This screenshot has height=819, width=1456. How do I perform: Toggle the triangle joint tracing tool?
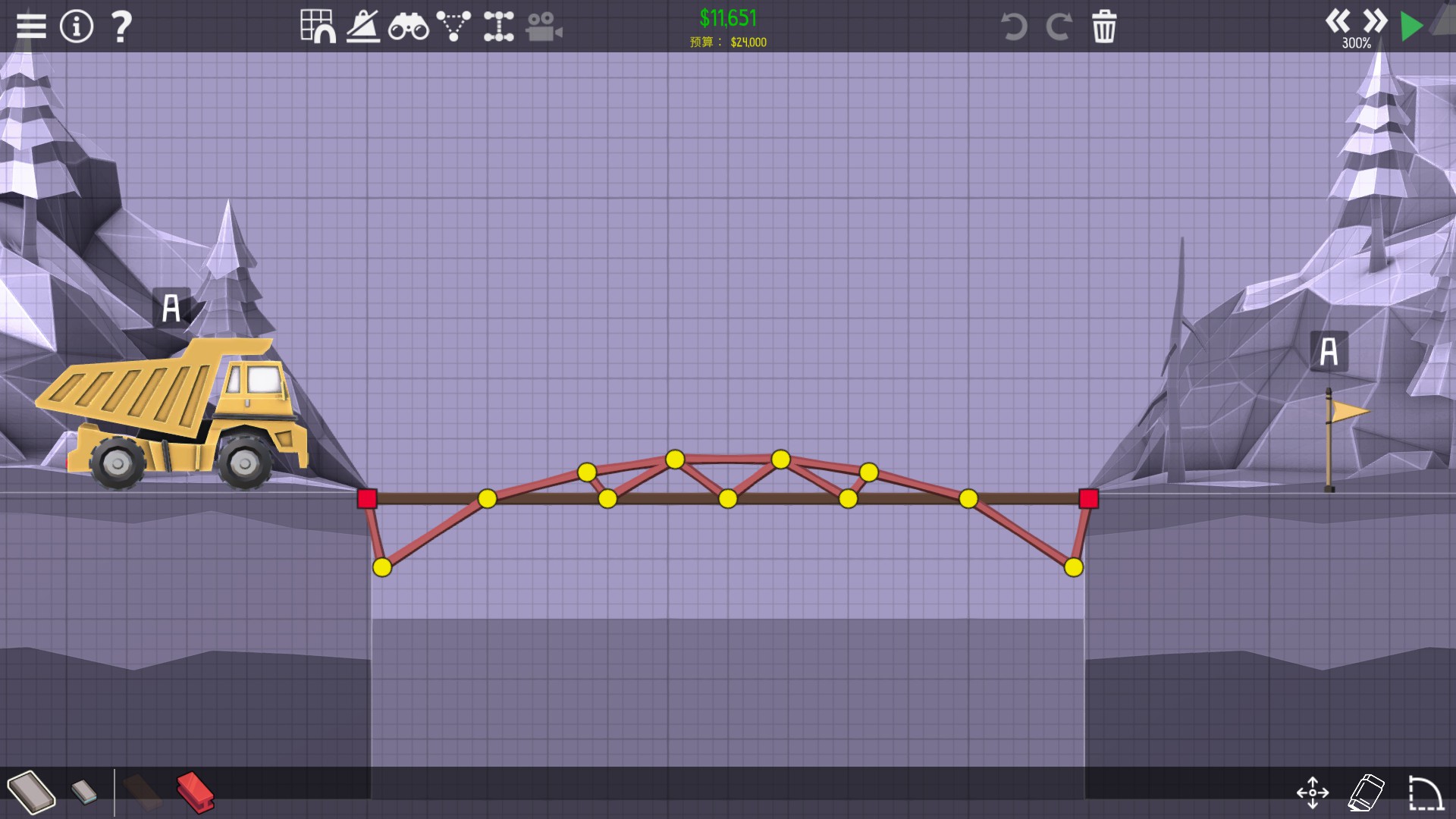tap(453, 26)
